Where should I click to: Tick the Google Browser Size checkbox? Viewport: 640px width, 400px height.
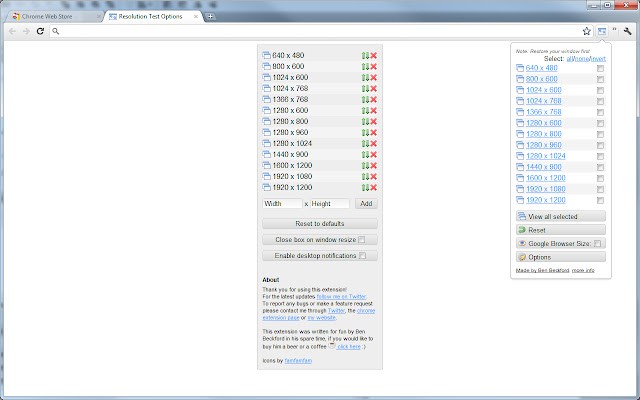598,243
